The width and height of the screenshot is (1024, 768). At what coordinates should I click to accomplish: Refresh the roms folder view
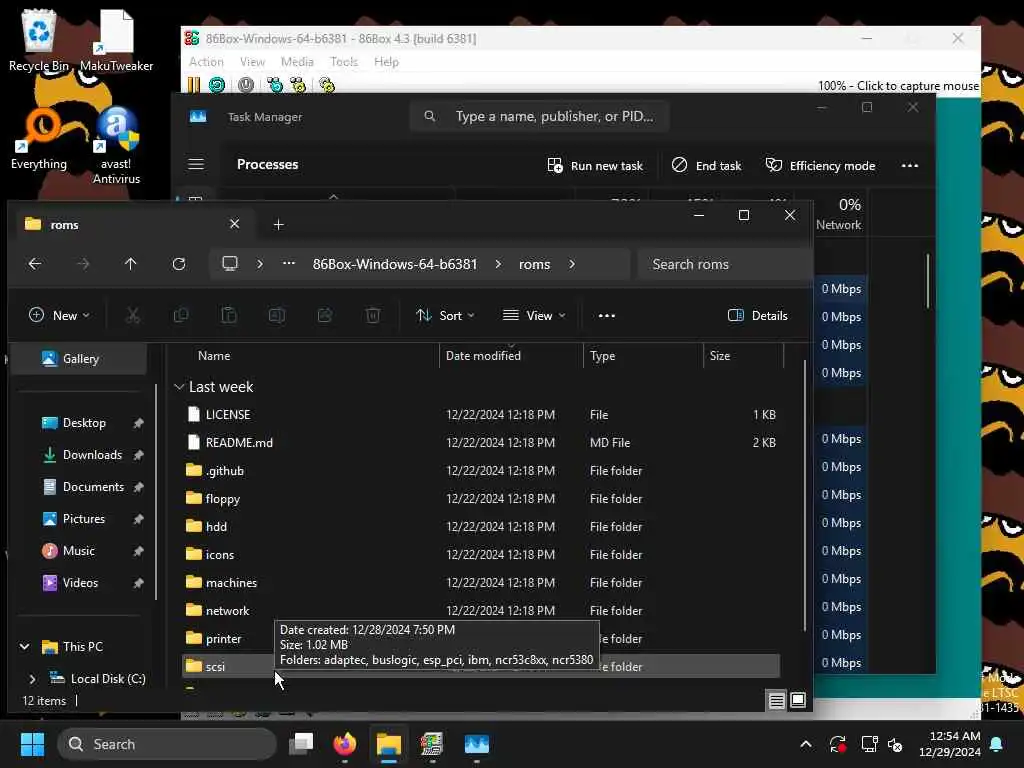click(x=178, y=264)
